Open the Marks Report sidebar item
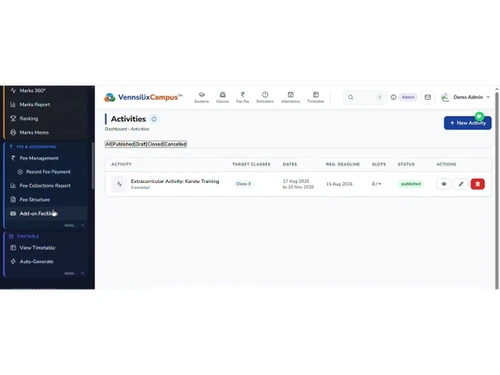500x375 pixels. click(x=35, y=105)
